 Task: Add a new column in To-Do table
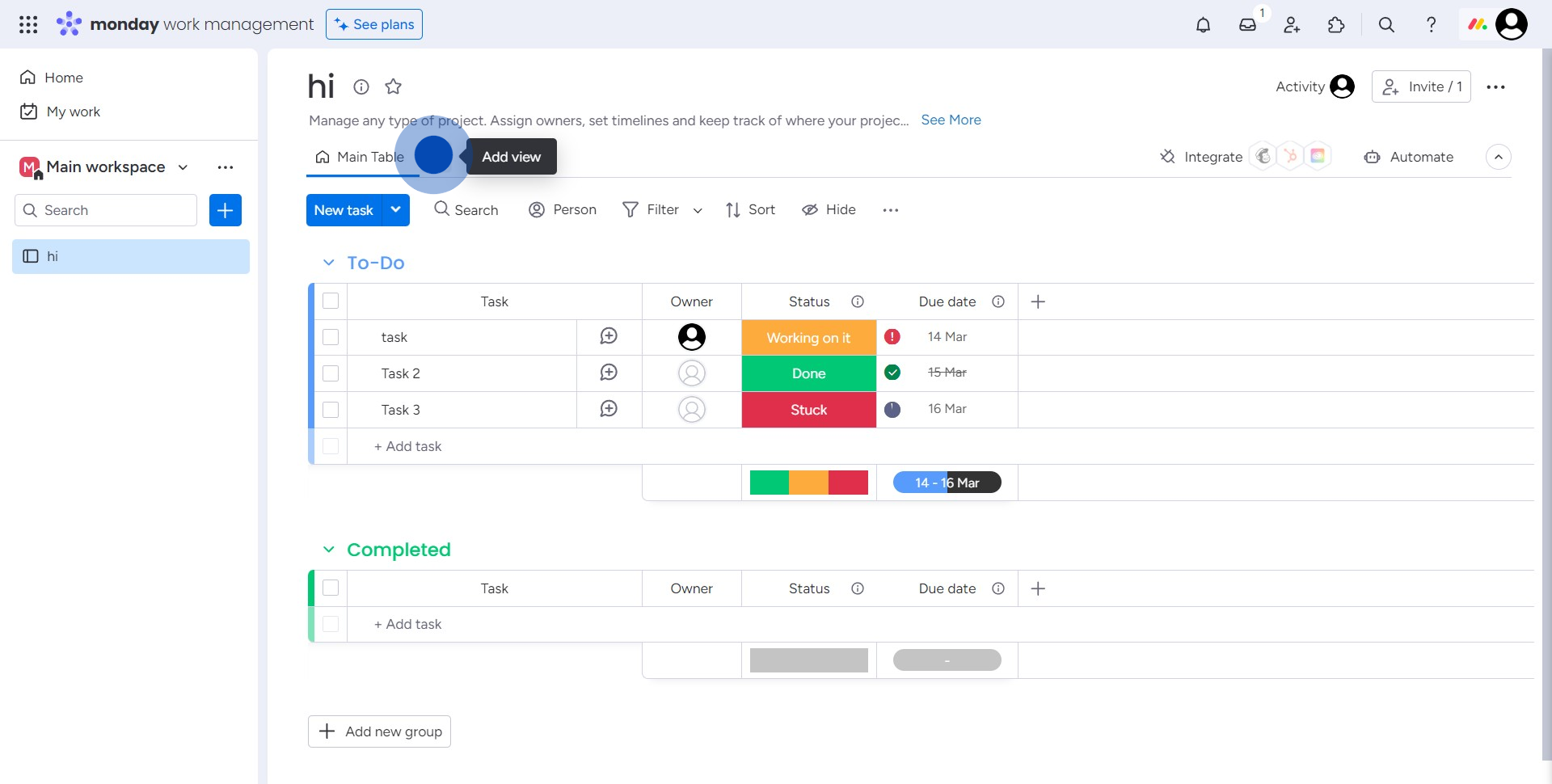pyautogui.click(x=1038, y=301)
